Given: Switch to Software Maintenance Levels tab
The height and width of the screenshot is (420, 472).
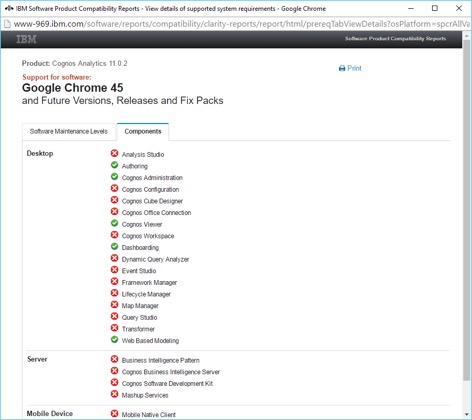Looking at the screenshot, I should [x=69, y=131].
